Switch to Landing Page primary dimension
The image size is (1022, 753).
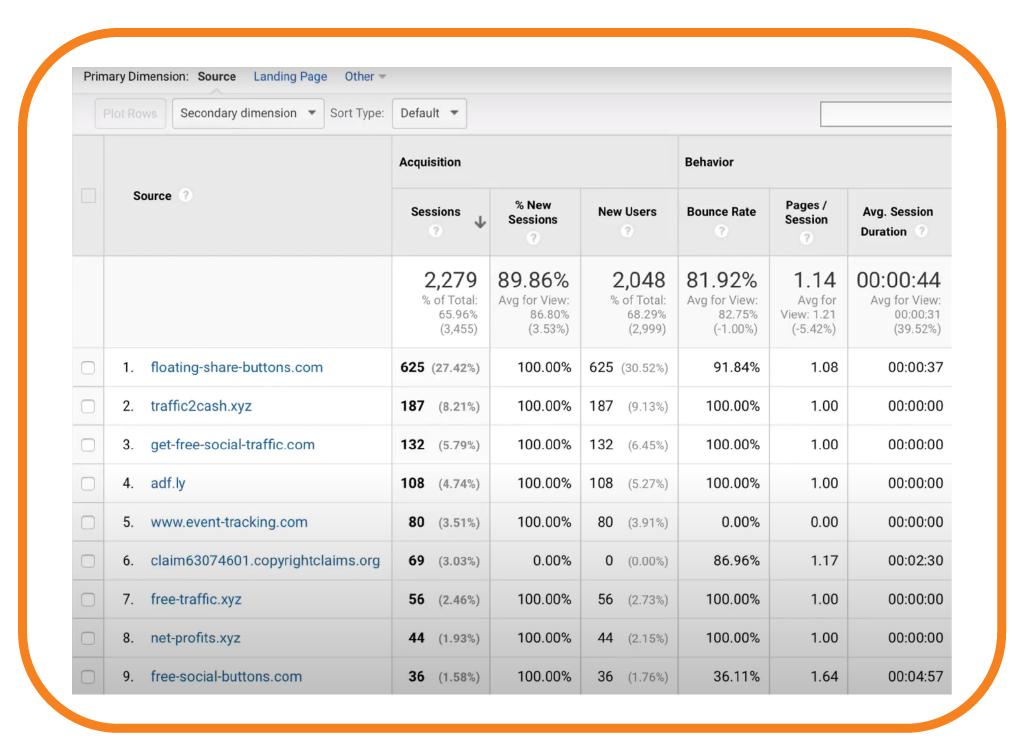[290, 76]
